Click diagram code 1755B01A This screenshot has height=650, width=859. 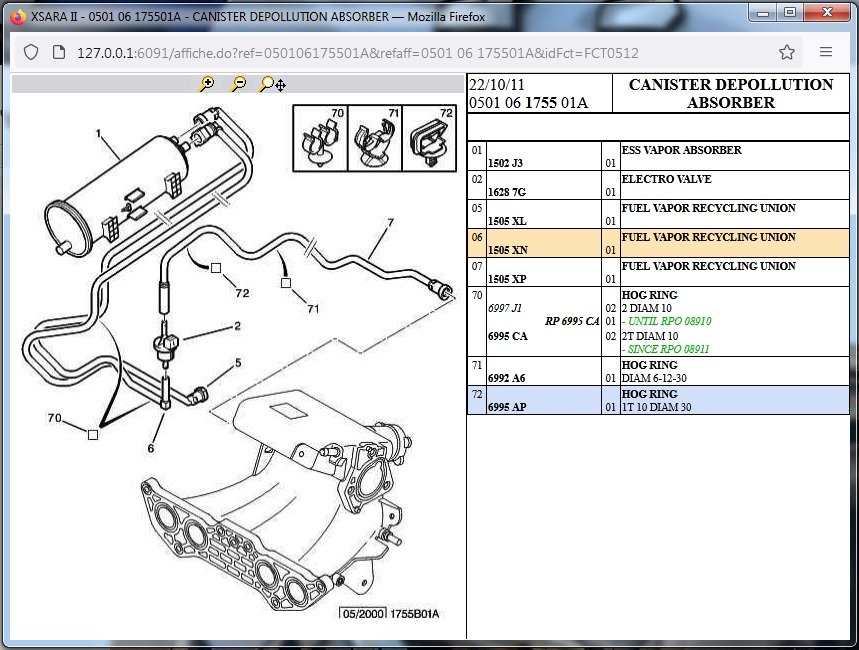(415, 614)
